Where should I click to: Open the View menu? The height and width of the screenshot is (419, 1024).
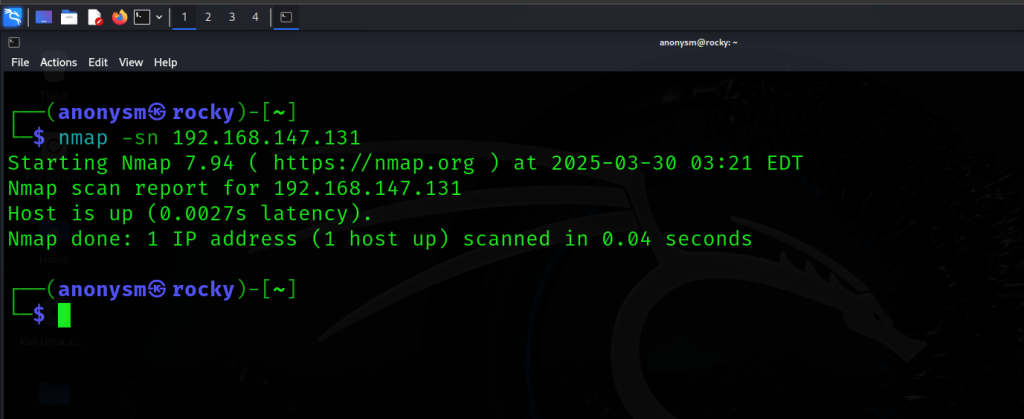pyautogui.click(x=131, y=63)
